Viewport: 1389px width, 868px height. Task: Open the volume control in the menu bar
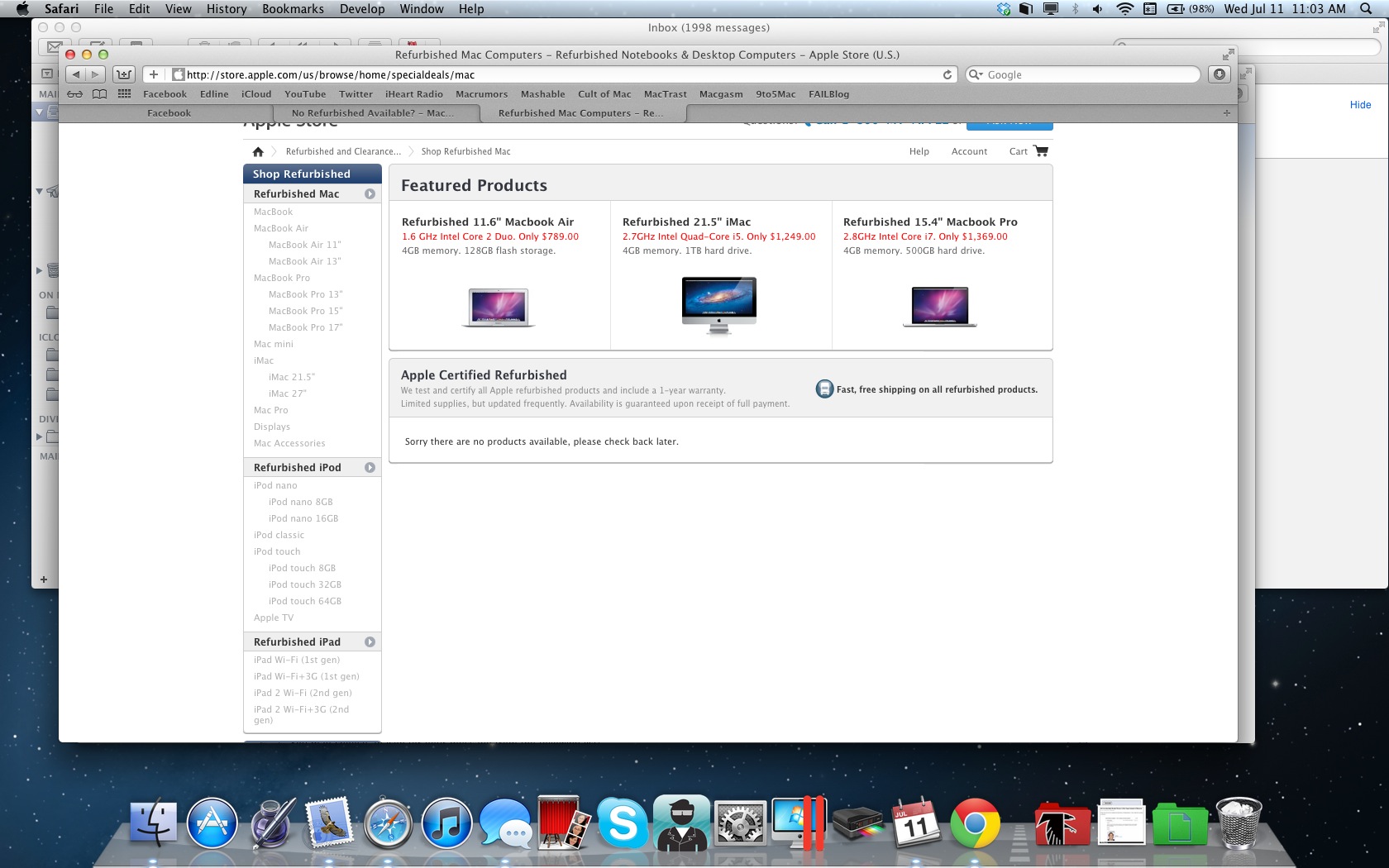[1097, 9]
